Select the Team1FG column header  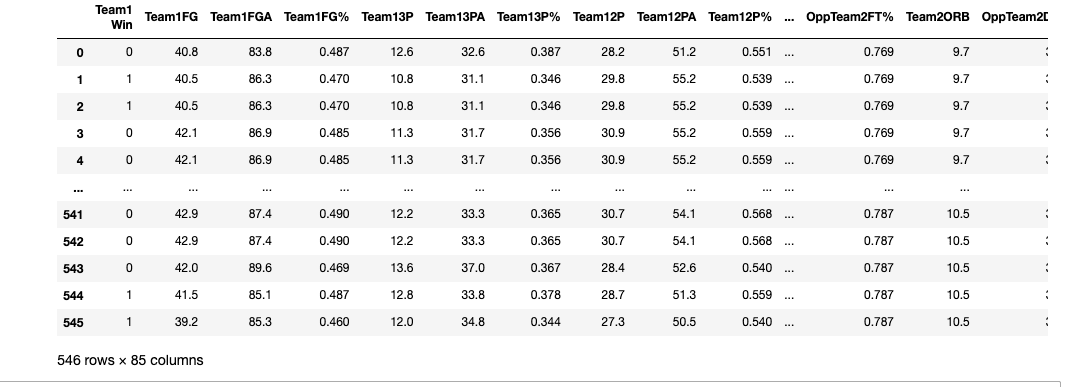[171, 17]
